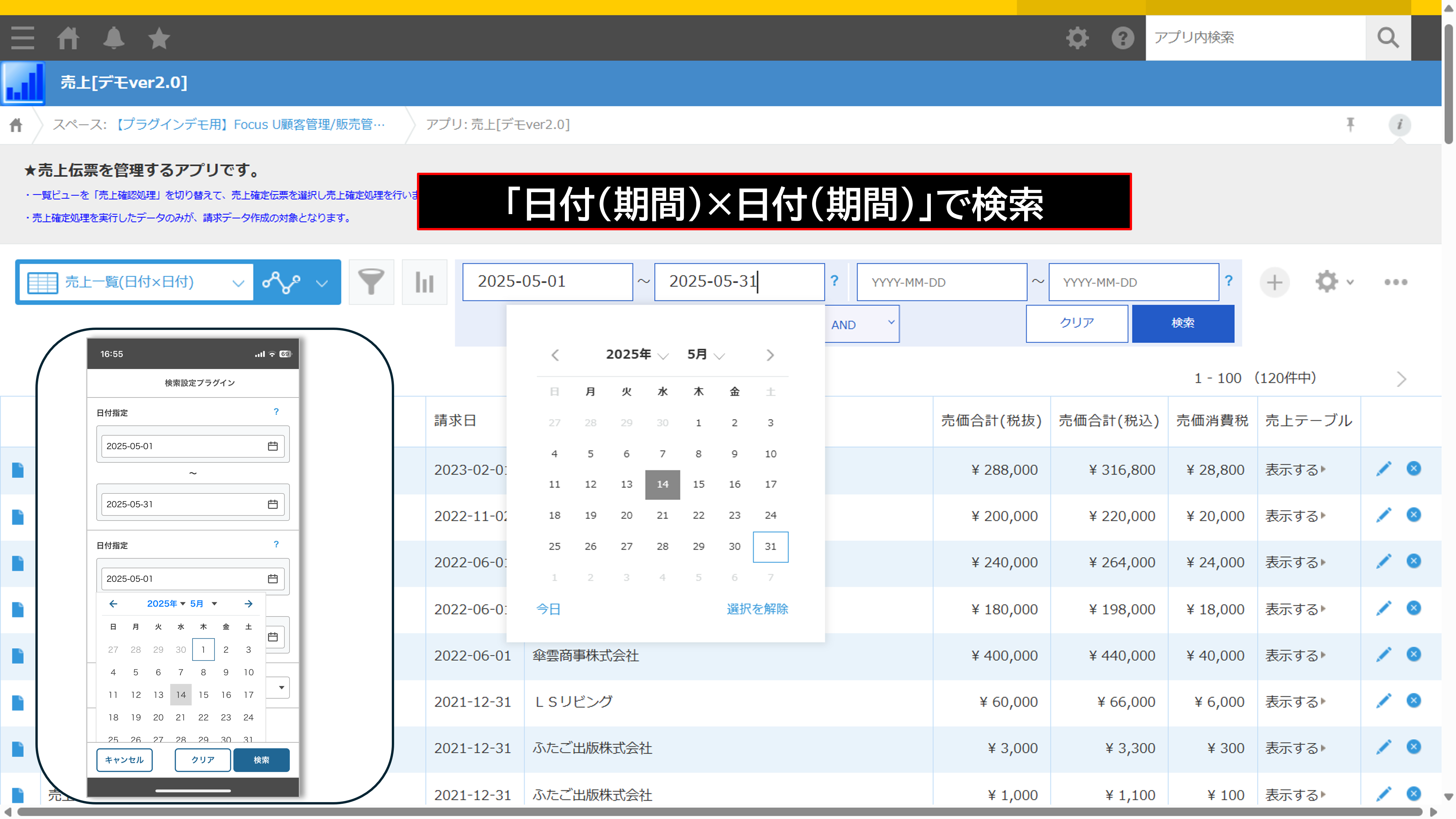
Task: Delete the ¥ 240,000 row
Action: pos(1414,561)
